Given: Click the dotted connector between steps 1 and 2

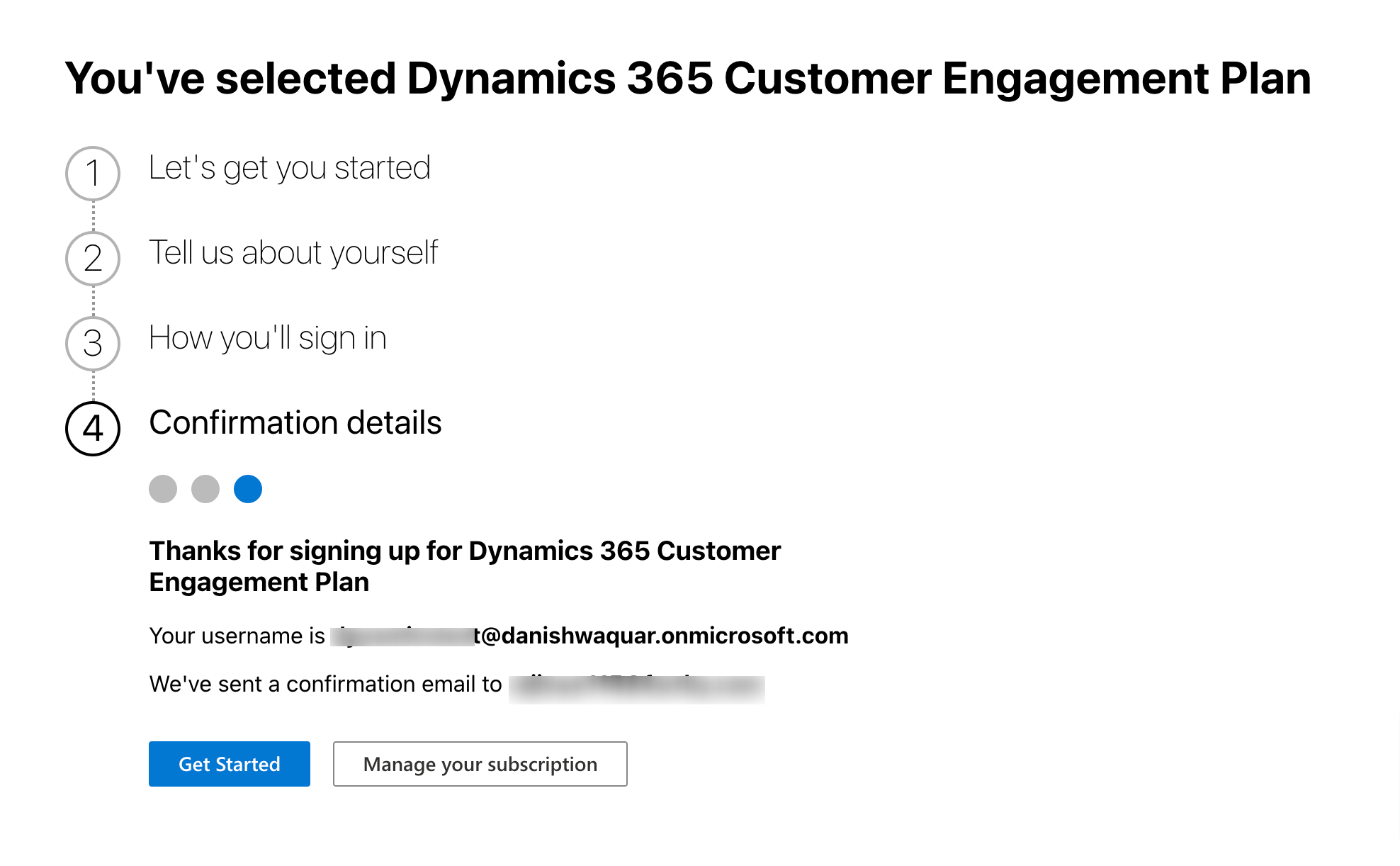Looking at the screenshot, I should pos(92,213).
